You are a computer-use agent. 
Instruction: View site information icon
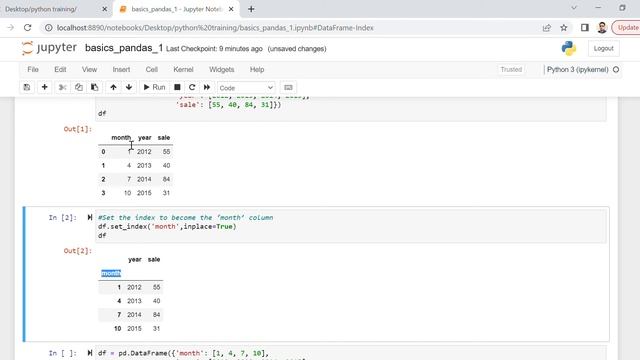pos(48,28)
